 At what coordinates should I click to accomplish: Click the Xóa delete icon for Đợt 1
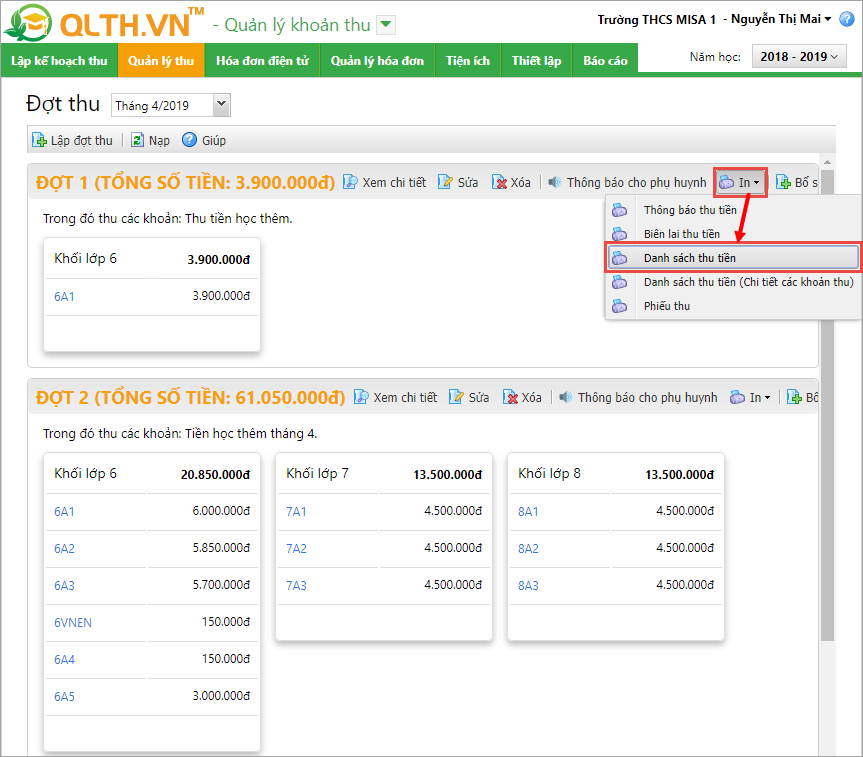(499, 182)
